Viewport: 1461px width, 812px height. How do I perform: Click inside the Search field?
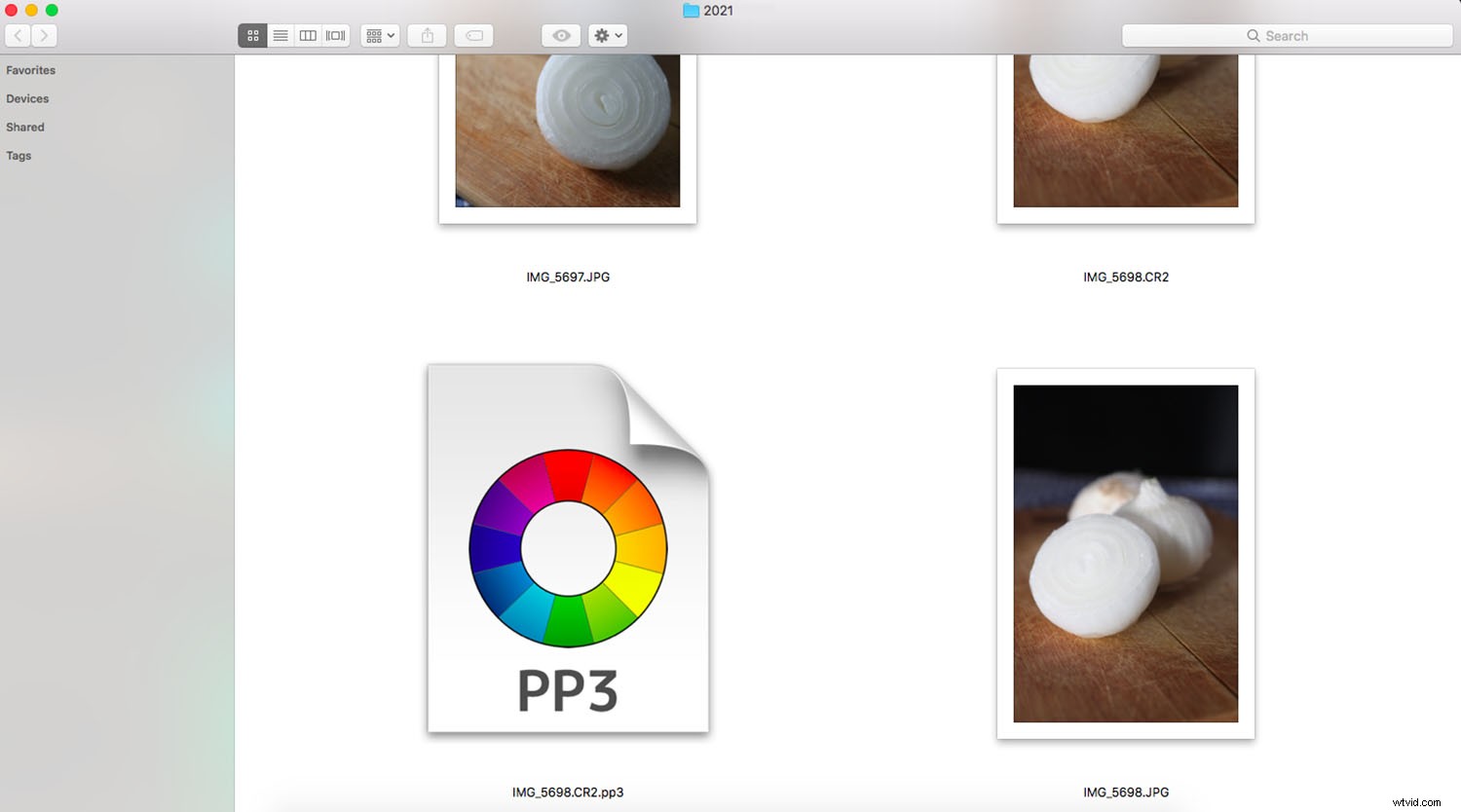click(x=1295, y=35)
